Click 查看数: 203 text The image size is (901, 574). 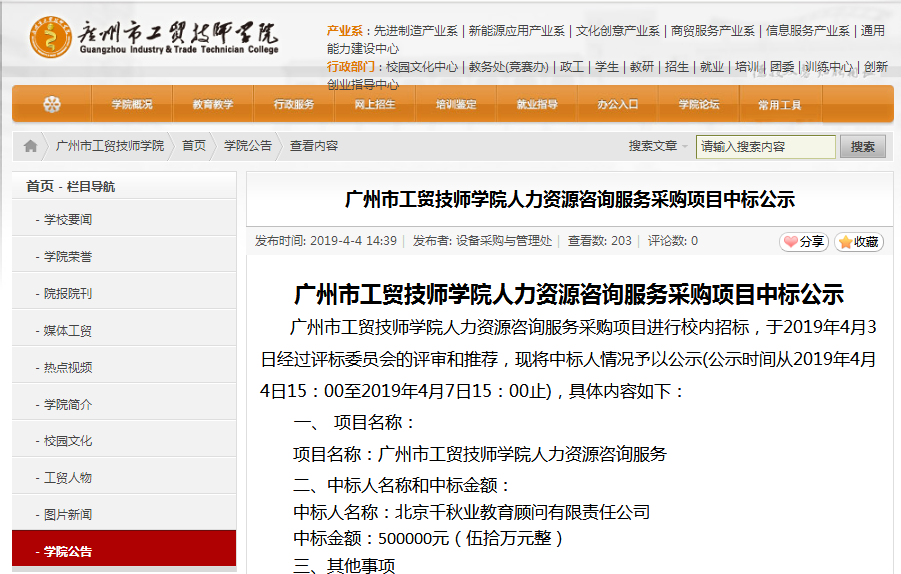click(599, 241)
